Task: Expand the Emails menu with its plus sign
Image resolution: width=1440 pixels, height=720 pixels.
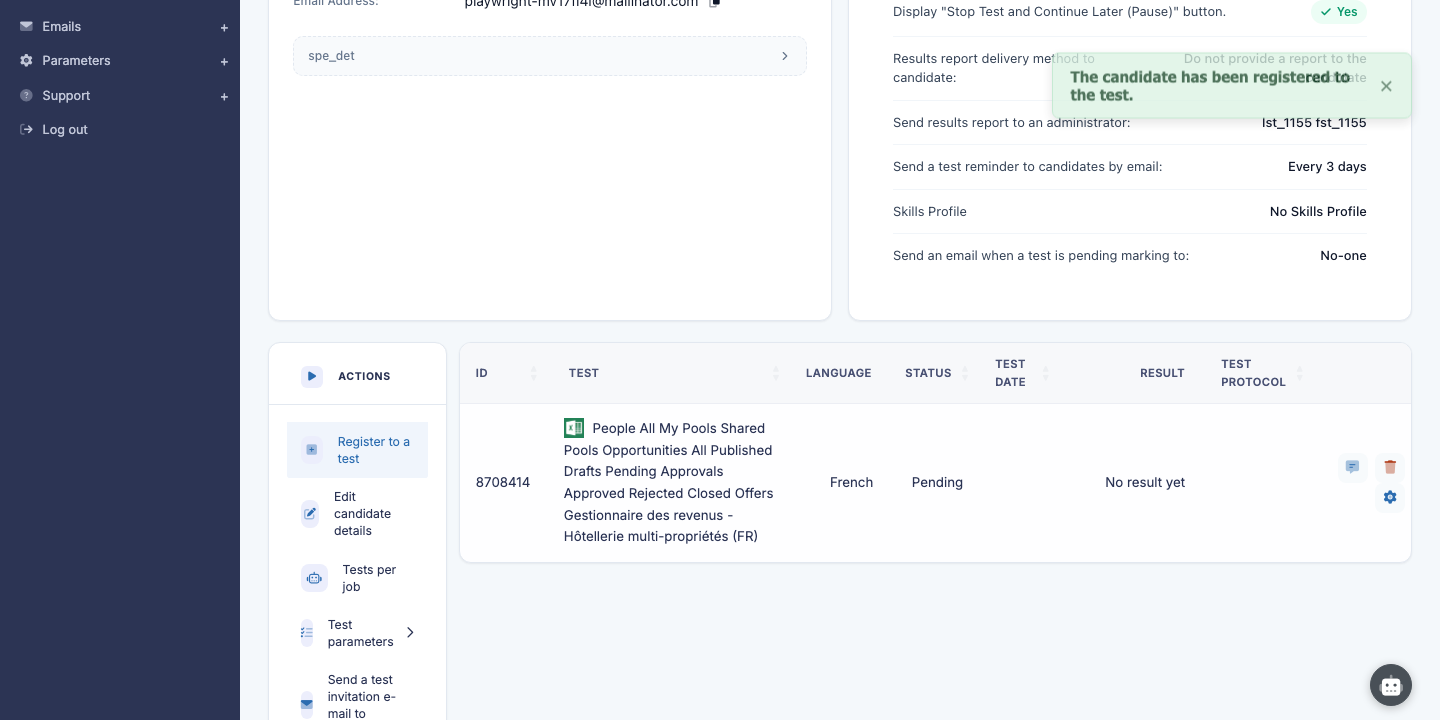Action: point(224,28)
